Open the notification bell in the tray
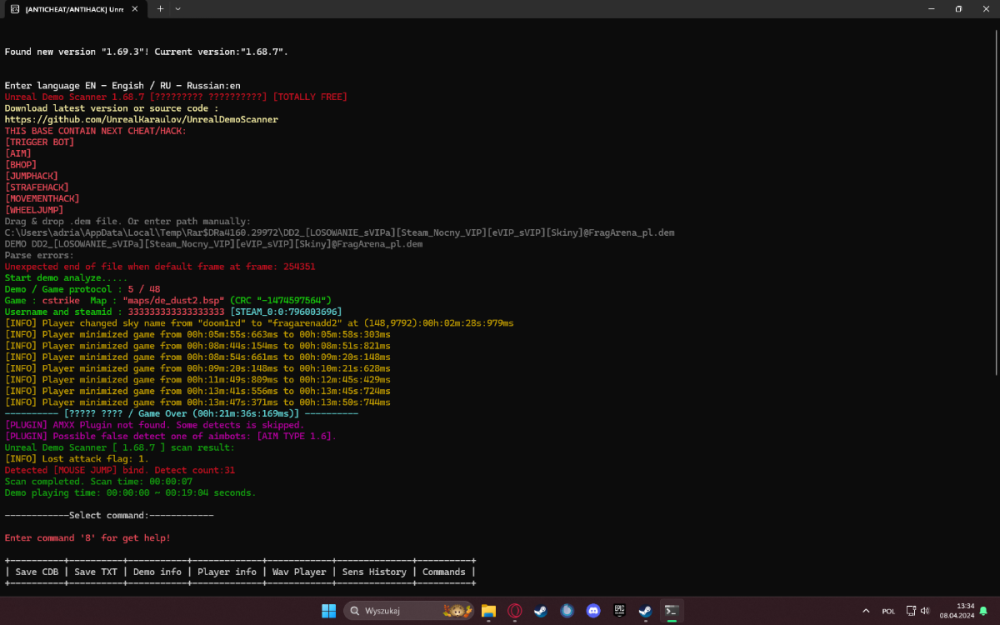Viewport: 1000px width, 625px height. click(x=985, y=611)
